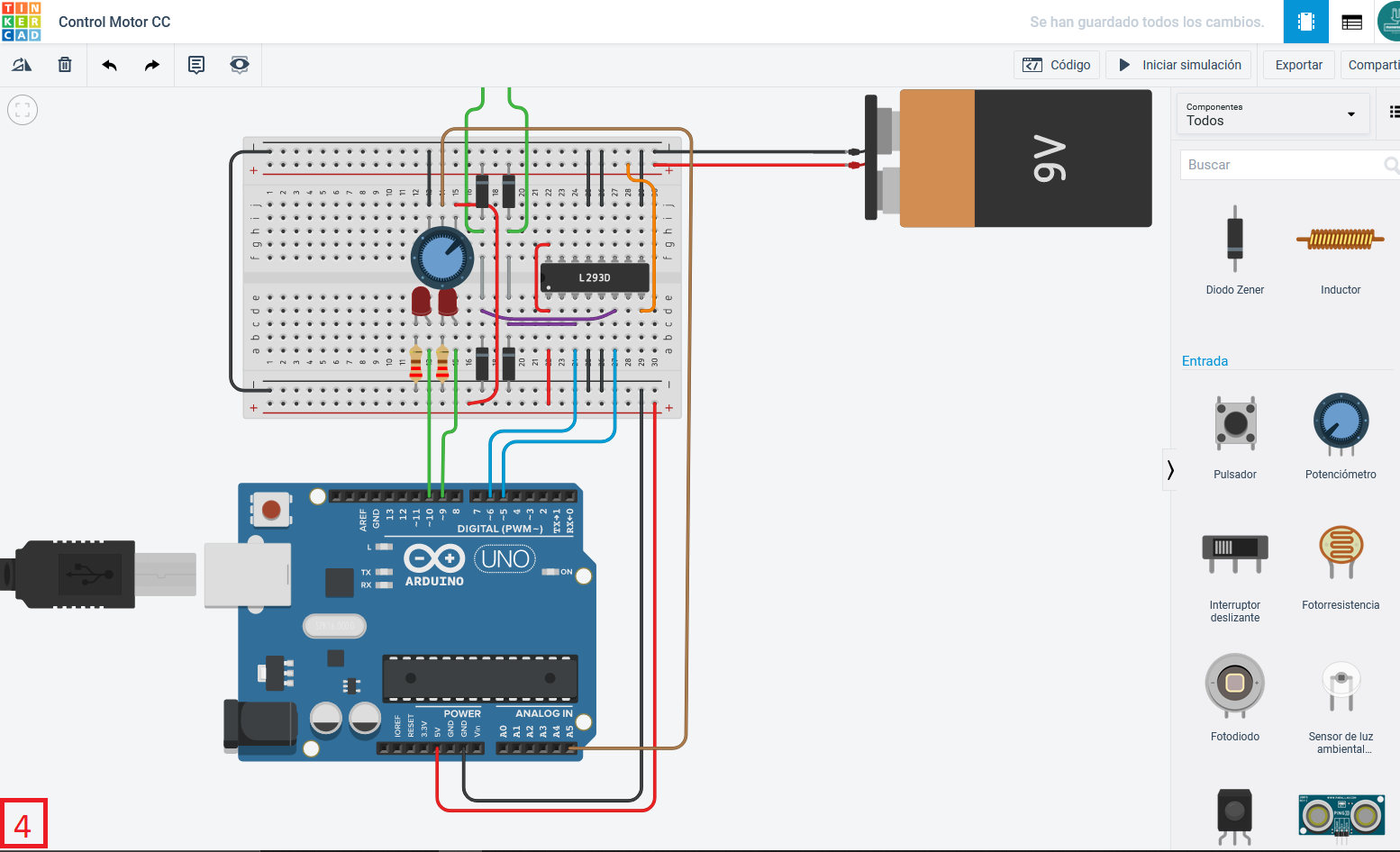Open the notes tool
The image size is (1400, 852).
[196, 65]
